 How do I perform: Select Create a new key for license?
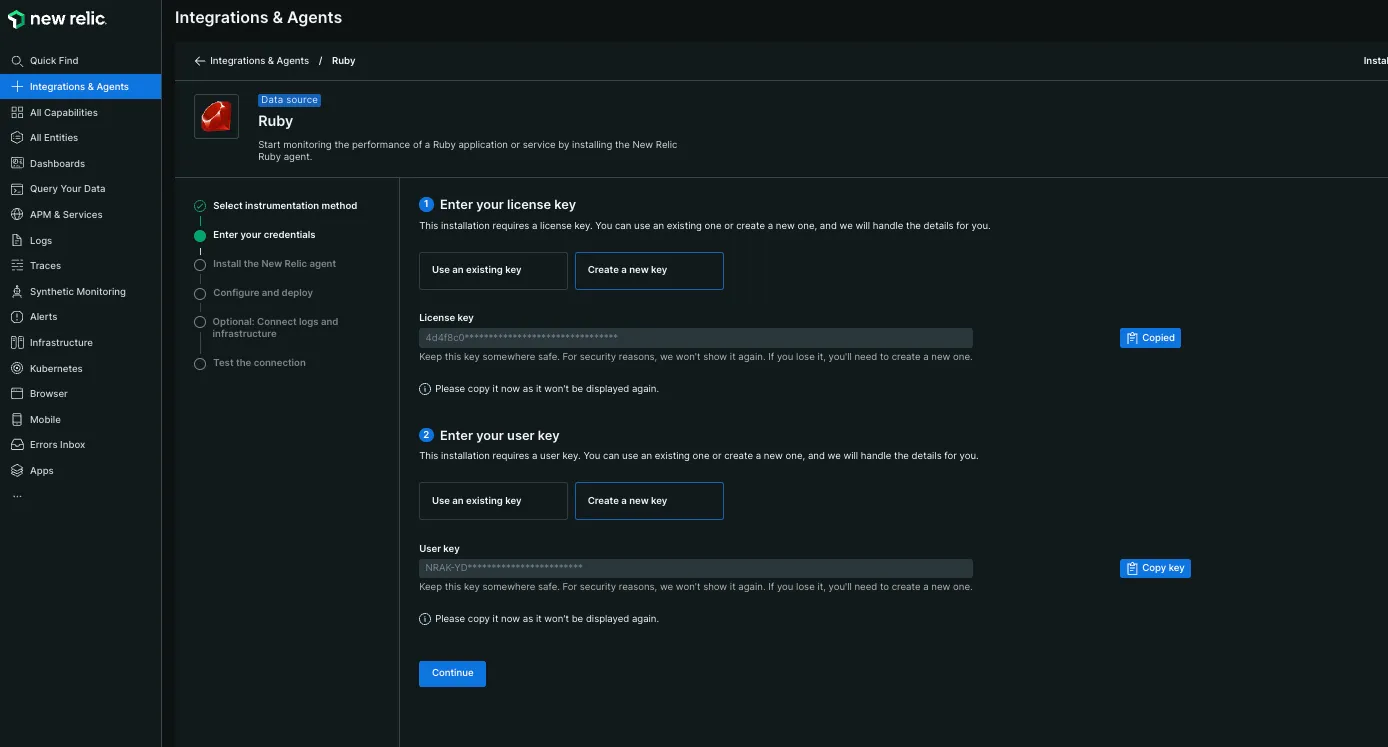coord(649,270)
